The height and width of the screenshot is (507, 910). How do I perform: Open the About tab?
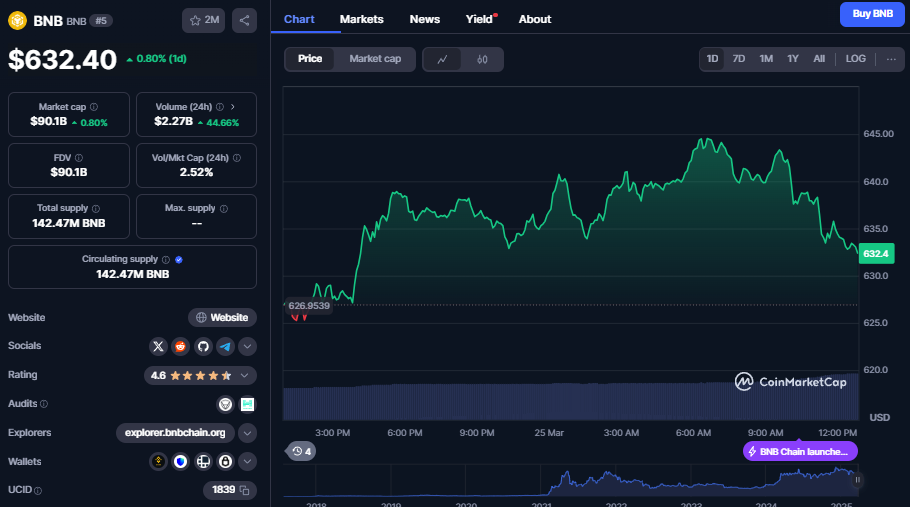coord(535,19)
